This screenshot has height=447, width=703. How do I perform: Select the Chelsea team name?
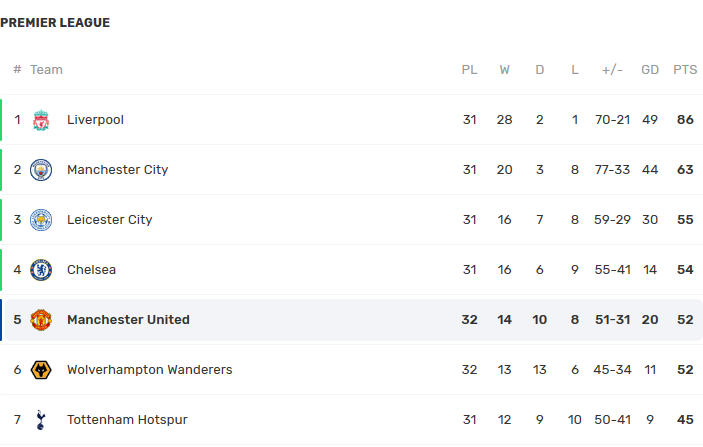91,270
